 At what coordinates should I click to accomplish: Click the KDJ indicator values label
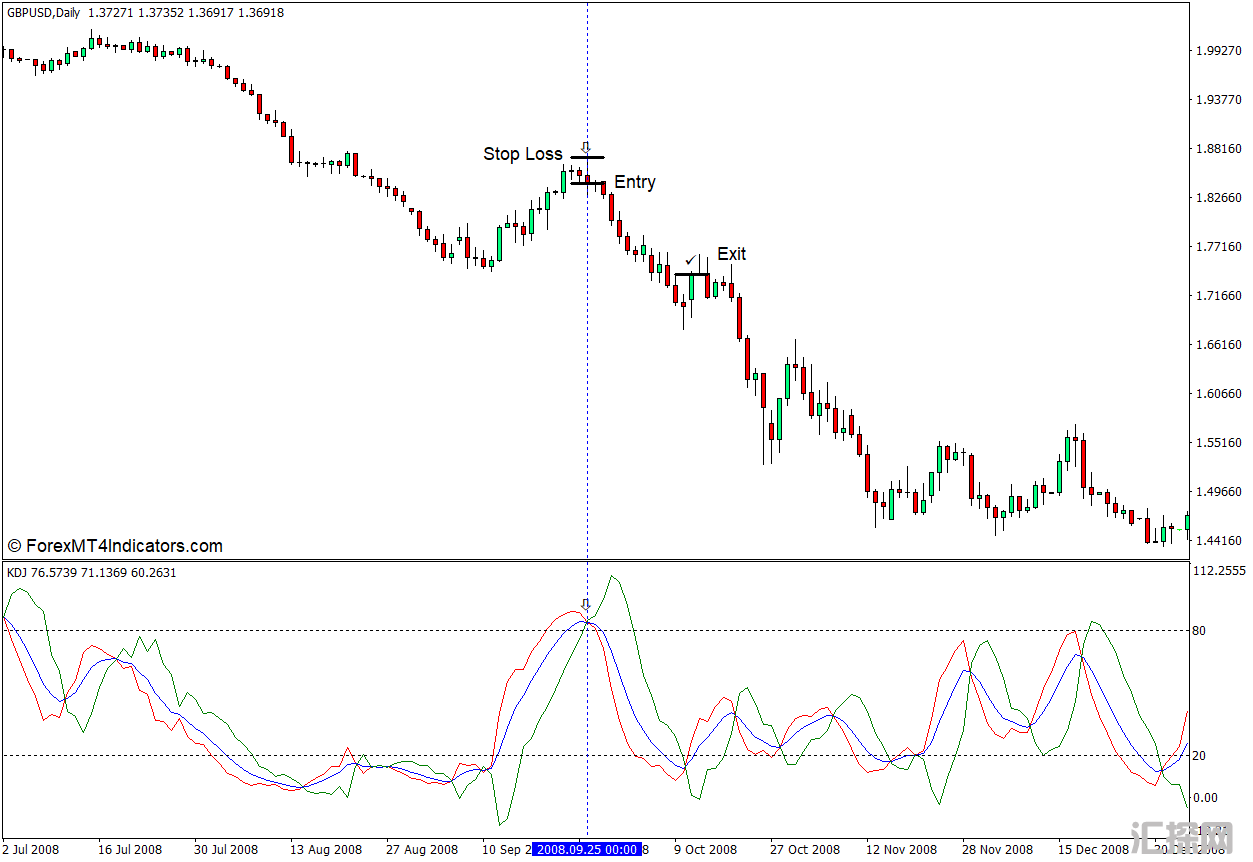[x=91, y=573]
